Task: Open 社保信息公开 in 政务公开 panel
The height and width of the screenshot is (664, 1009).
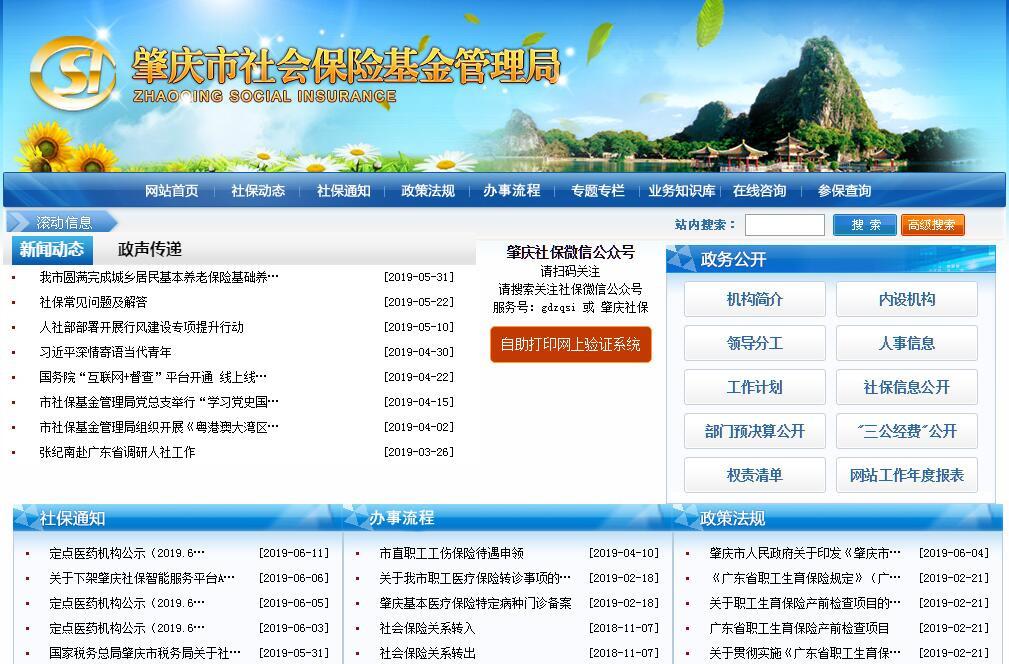Action: pos(906,387)
